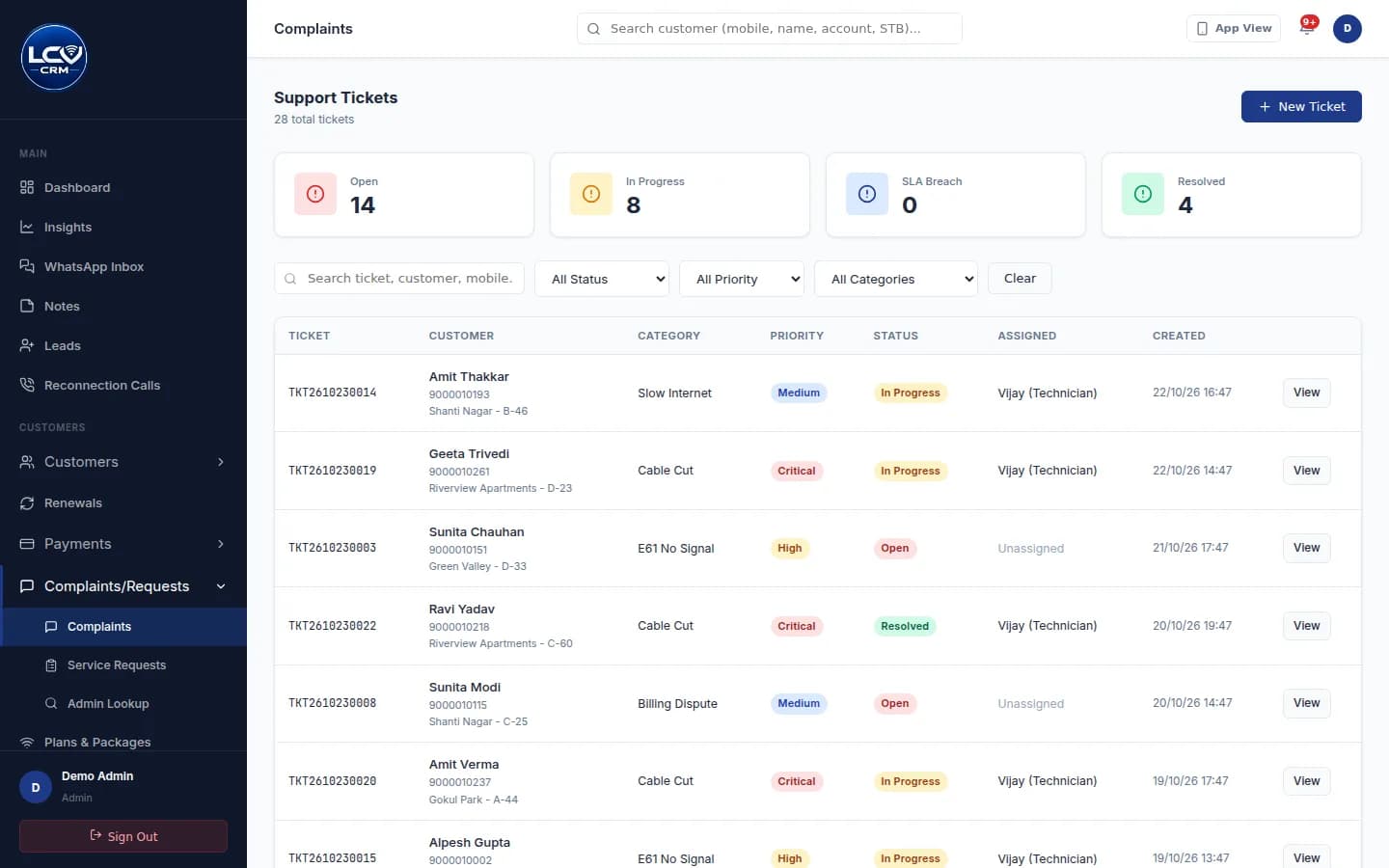Click the In Progress yellow alert icon

[591, 194]
